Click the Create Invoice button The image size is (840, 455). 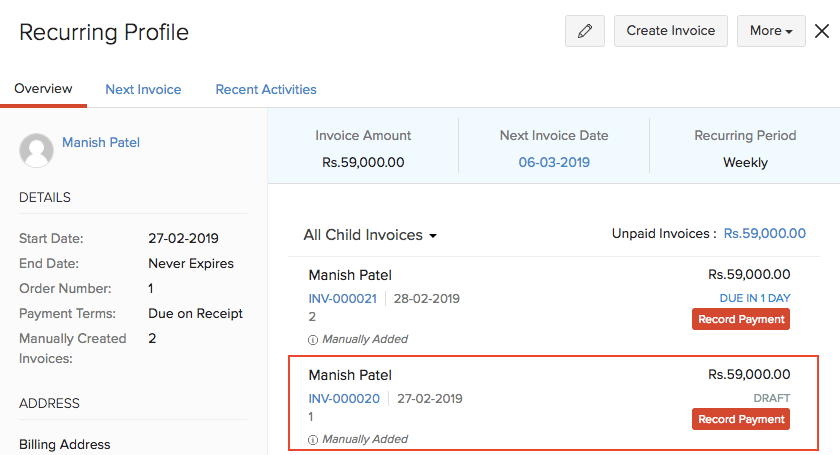[x=670, y=31]
